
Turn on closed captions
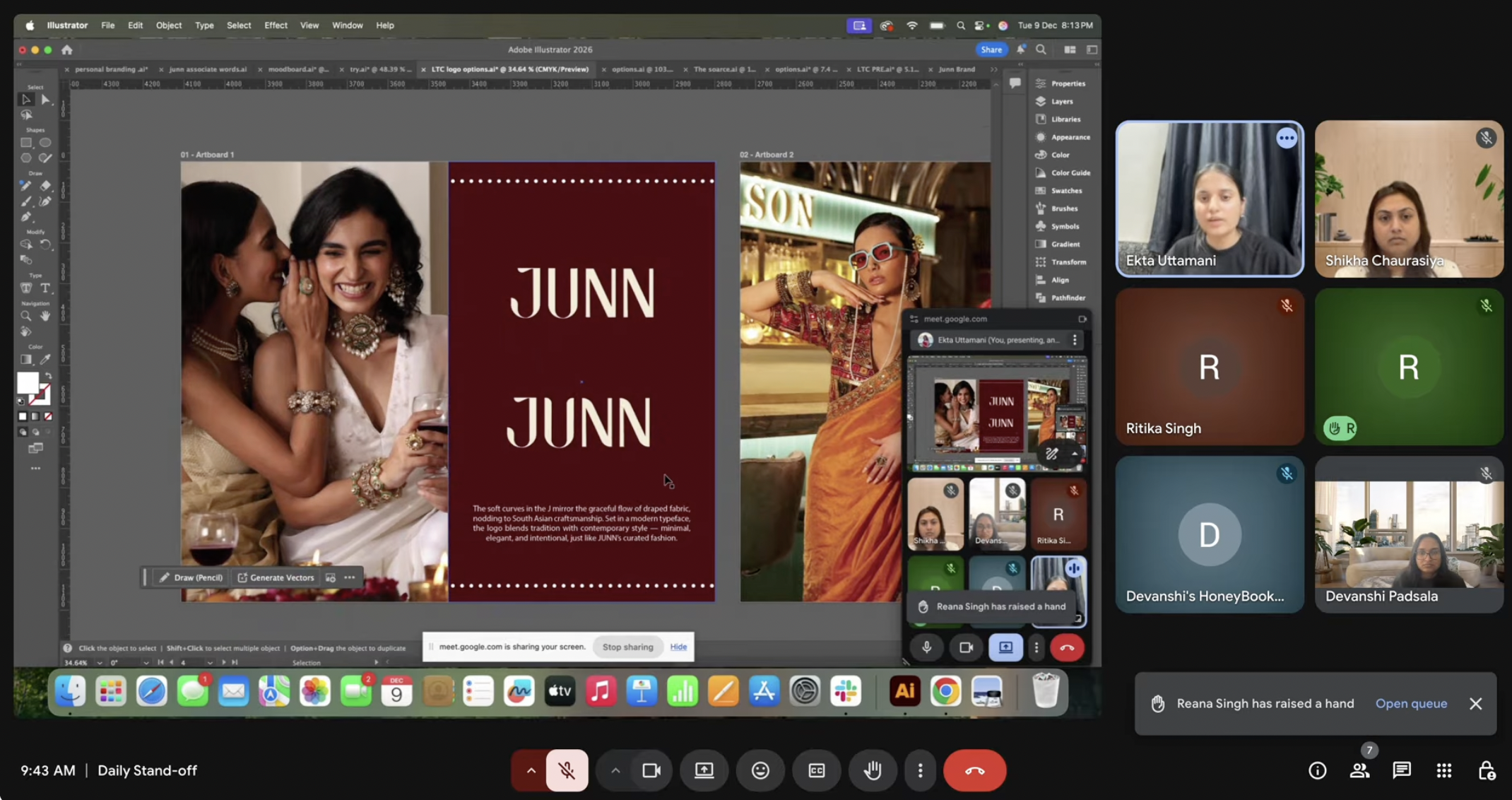coord(817,770)
